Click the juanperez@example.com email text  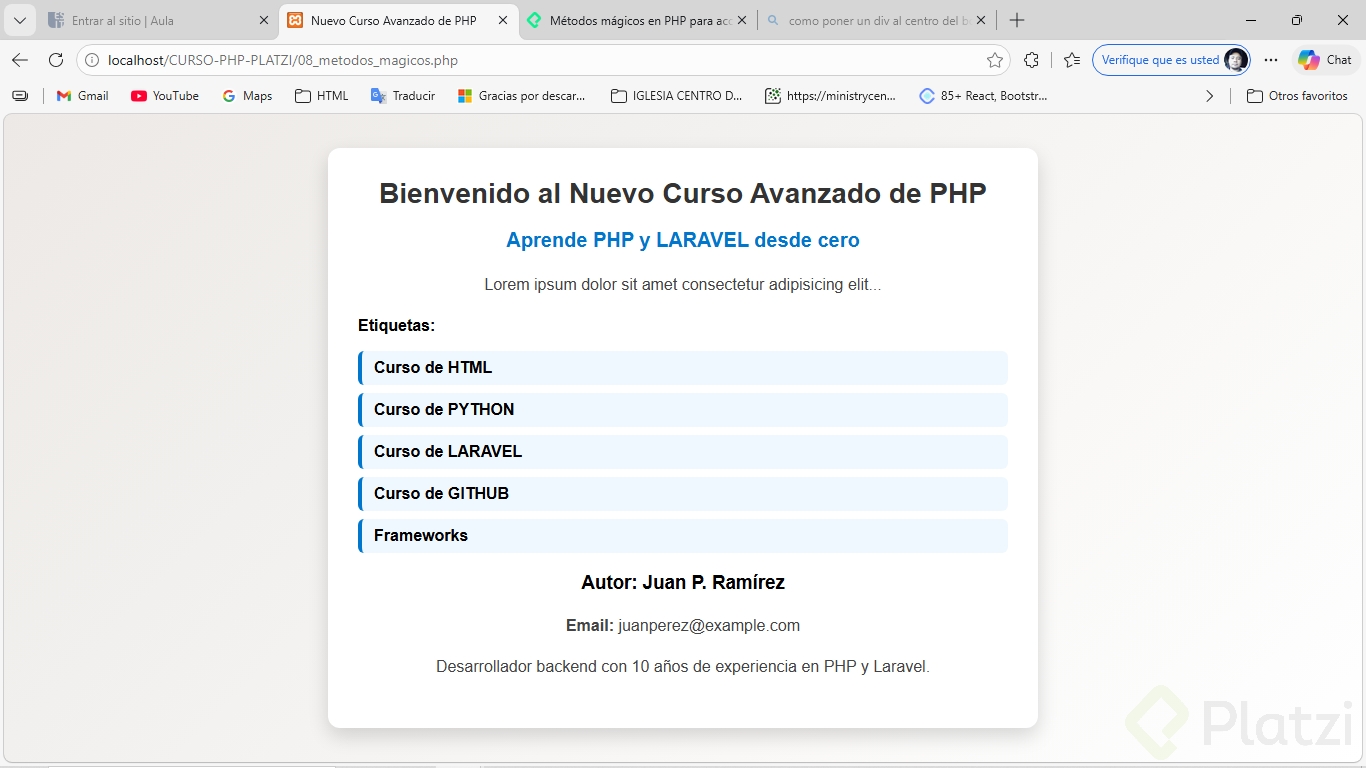pyautogui.click(x=709, y=626)
